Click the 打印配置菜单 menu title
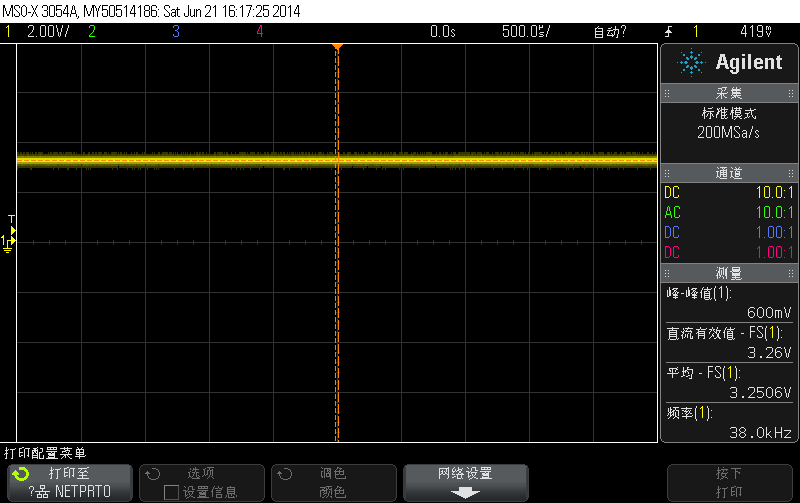Screen dimensions: 800x503 (45, 453)
